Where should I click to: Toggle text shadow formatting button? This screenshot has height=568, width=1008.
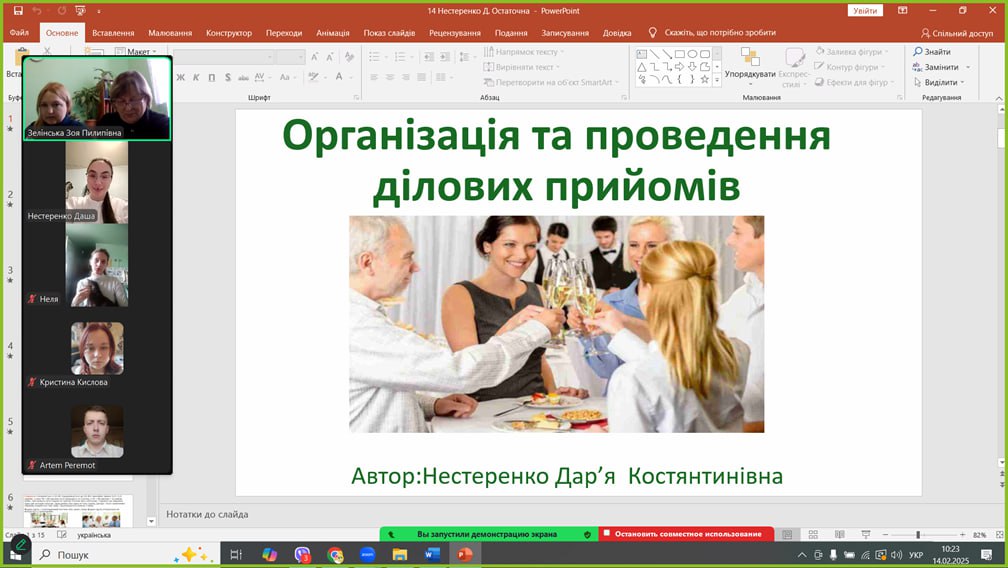(228, 77)
